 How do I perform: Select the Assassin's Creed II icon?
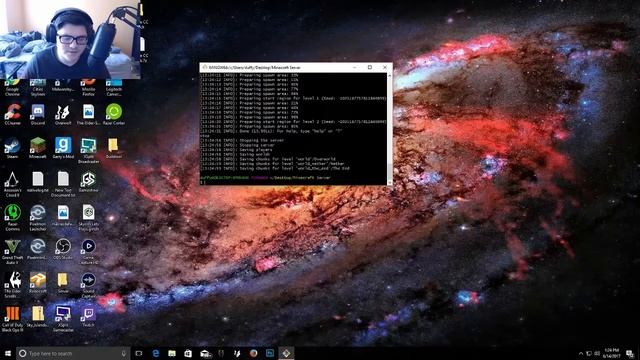point(12,184)
